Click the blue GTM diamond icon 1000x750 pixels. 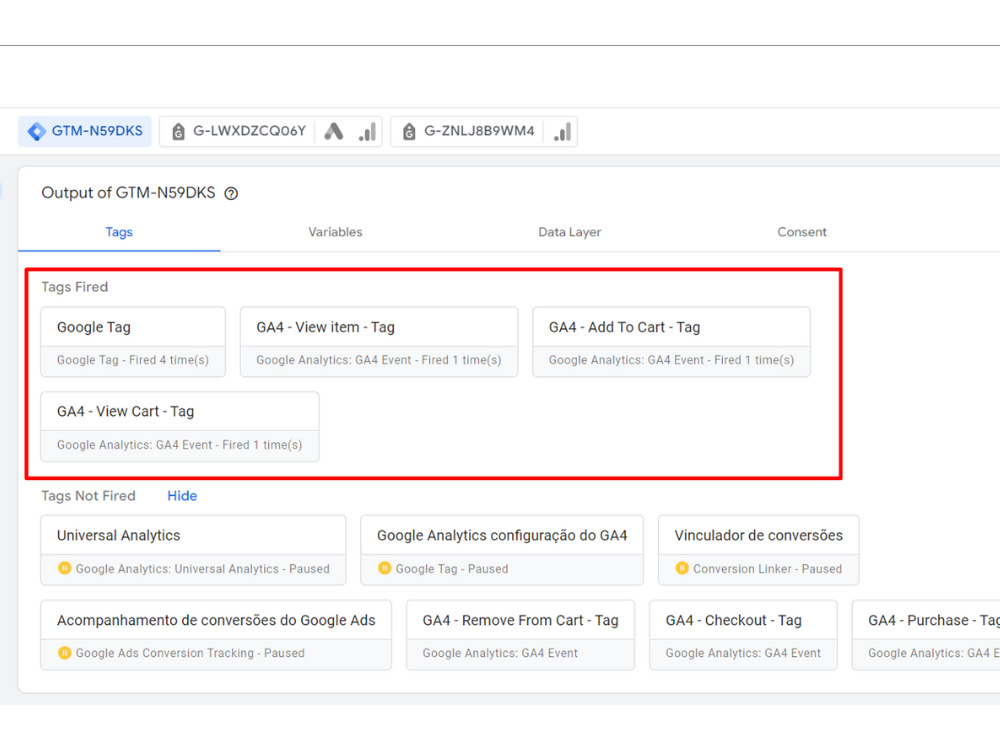point(36,131)
